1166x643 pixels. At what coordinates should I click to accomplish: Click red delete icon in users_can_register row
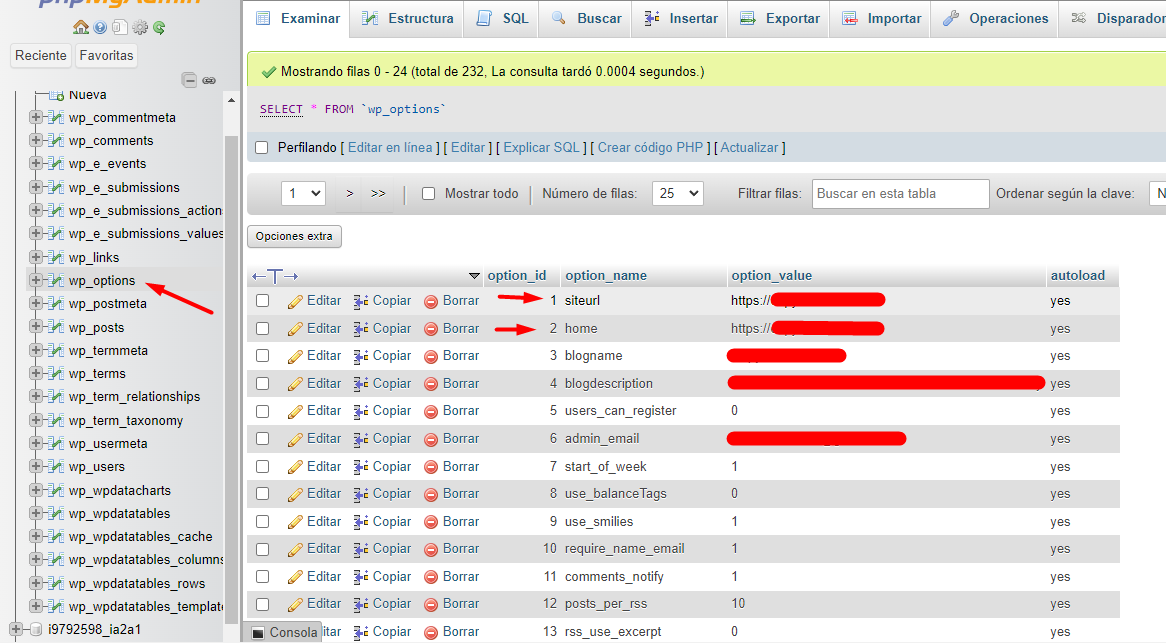[431, 412]
